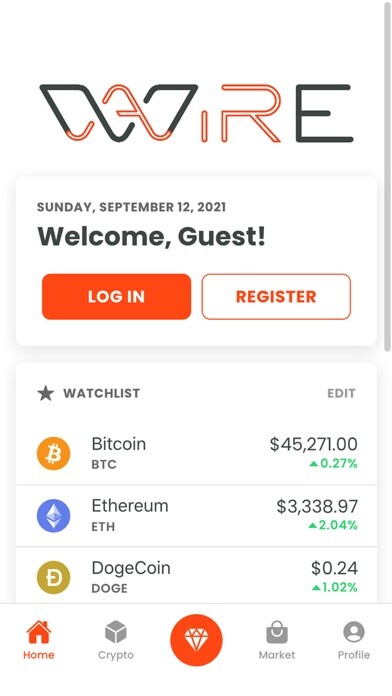392x696 pixels.
Task: Click the LOG IN button
Action: (x=116, y=297)
